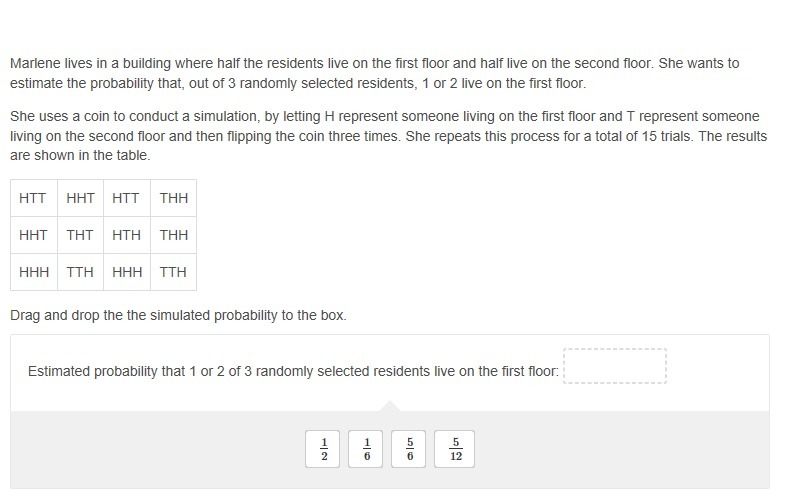Choose the 5/12 answer tile
Image resolution: width=807 pixels, height=502 pixels.
(x=455, y=449)
